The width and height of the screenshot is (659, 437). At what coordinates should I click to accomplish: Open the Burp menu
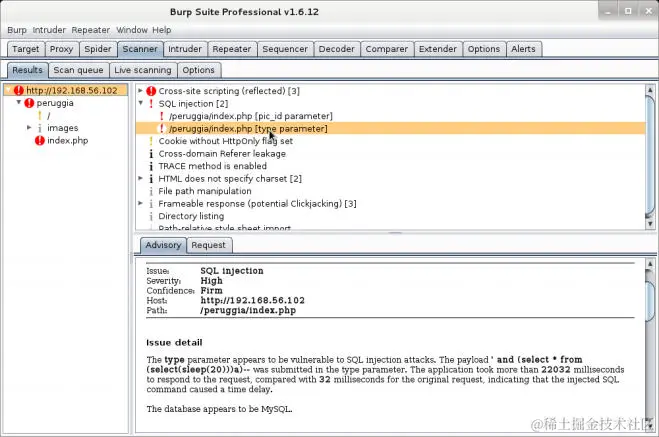pyautogui.click(x=17, y=30)
